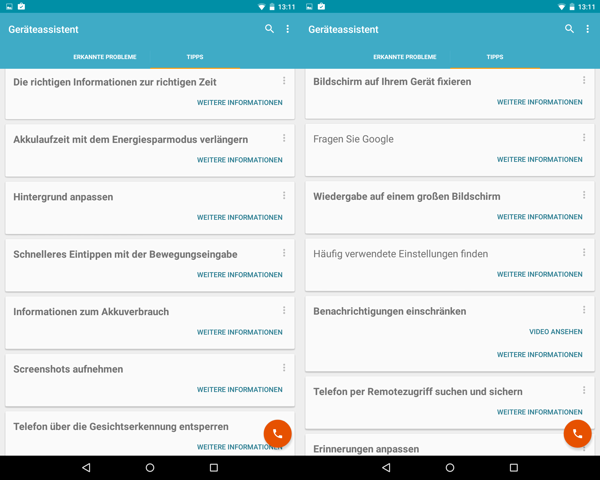Tap battery status icon on right screen
The height and width of the screenshot is (480, 600).
tap(572, 7)
